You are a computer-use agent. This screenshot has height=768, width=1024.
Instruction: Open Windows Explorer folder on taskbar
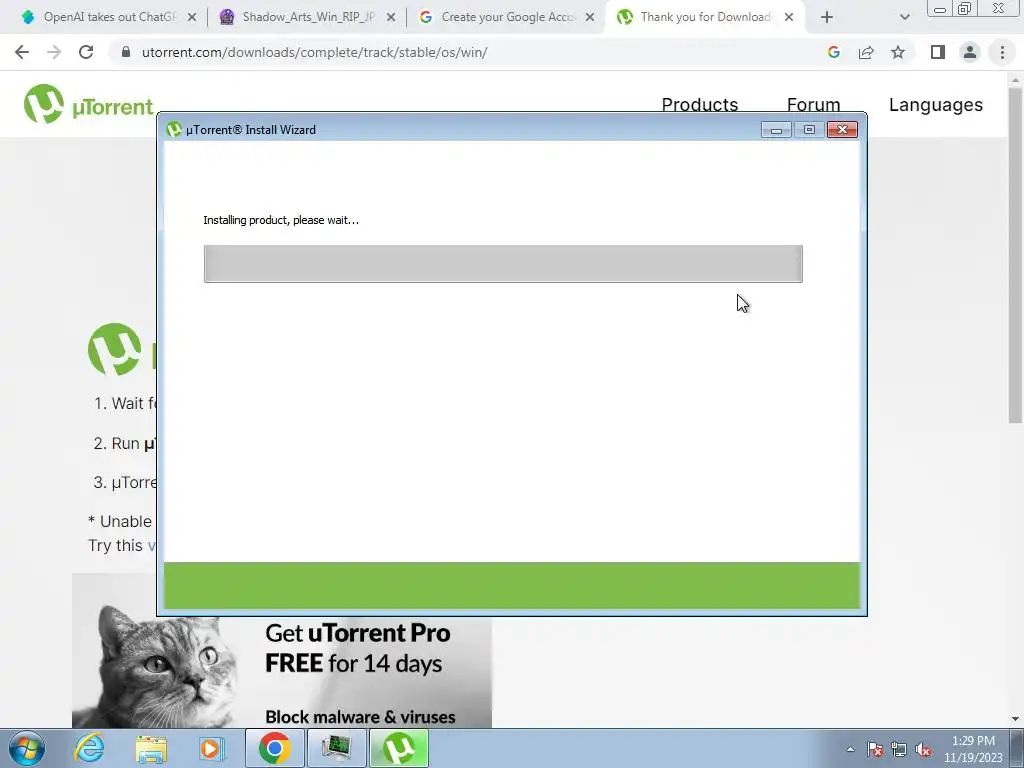coord(151,749)
